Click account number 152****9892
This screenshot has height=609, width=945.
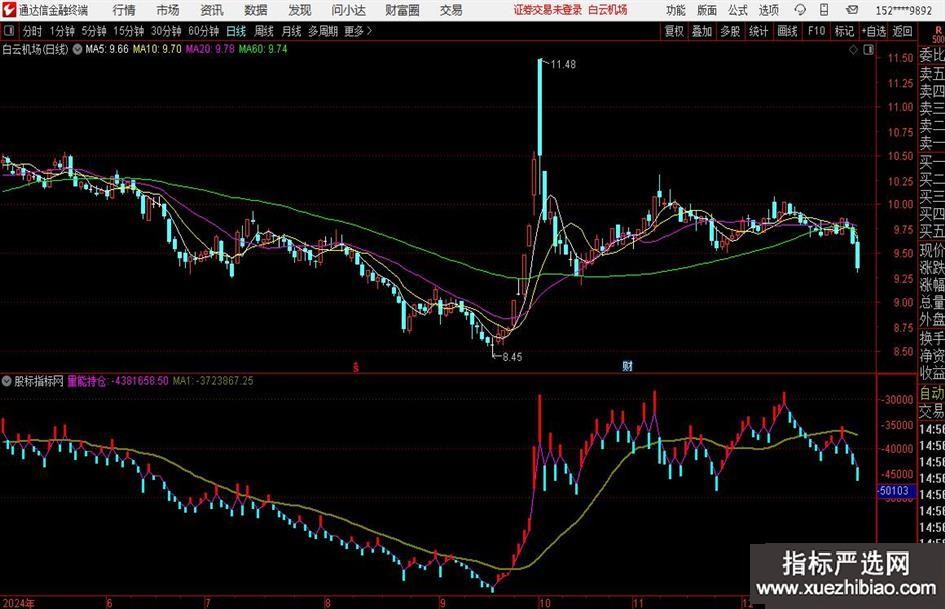[903, 10]
